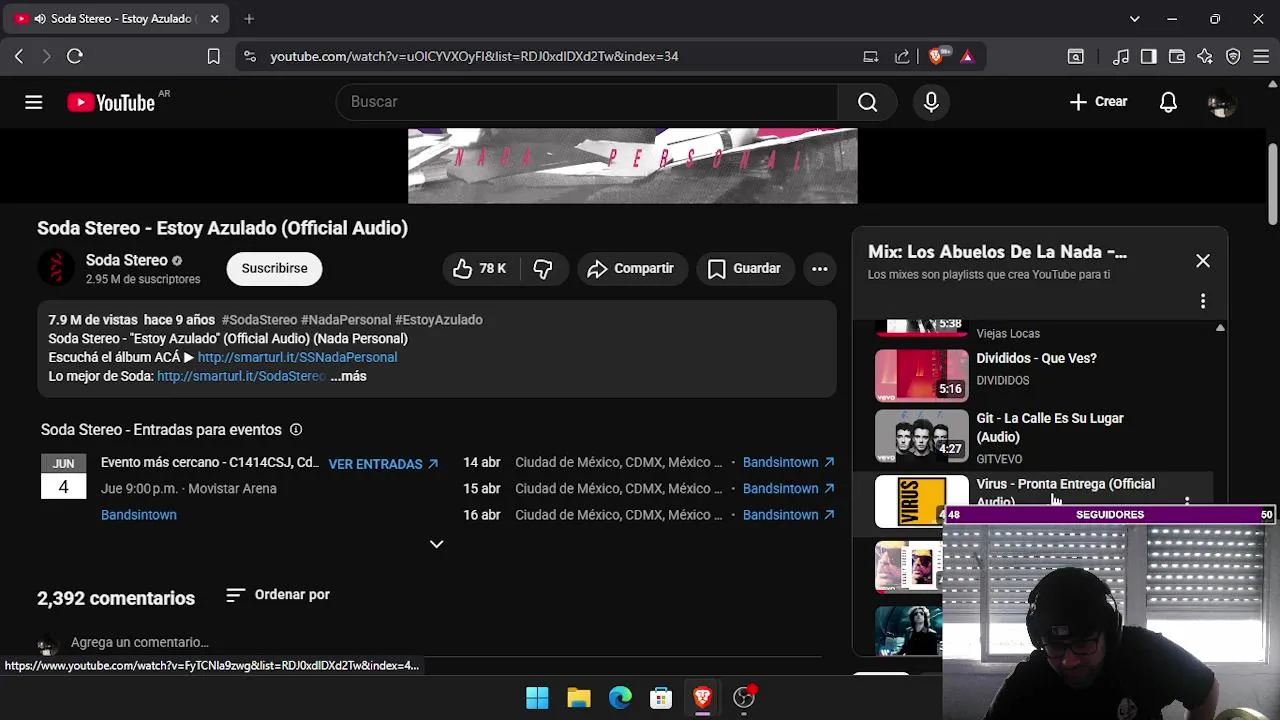Image resolution: width=1280 pixels, height=720 pixels.
Task: Click the Buscar search field
Action: 587,102
